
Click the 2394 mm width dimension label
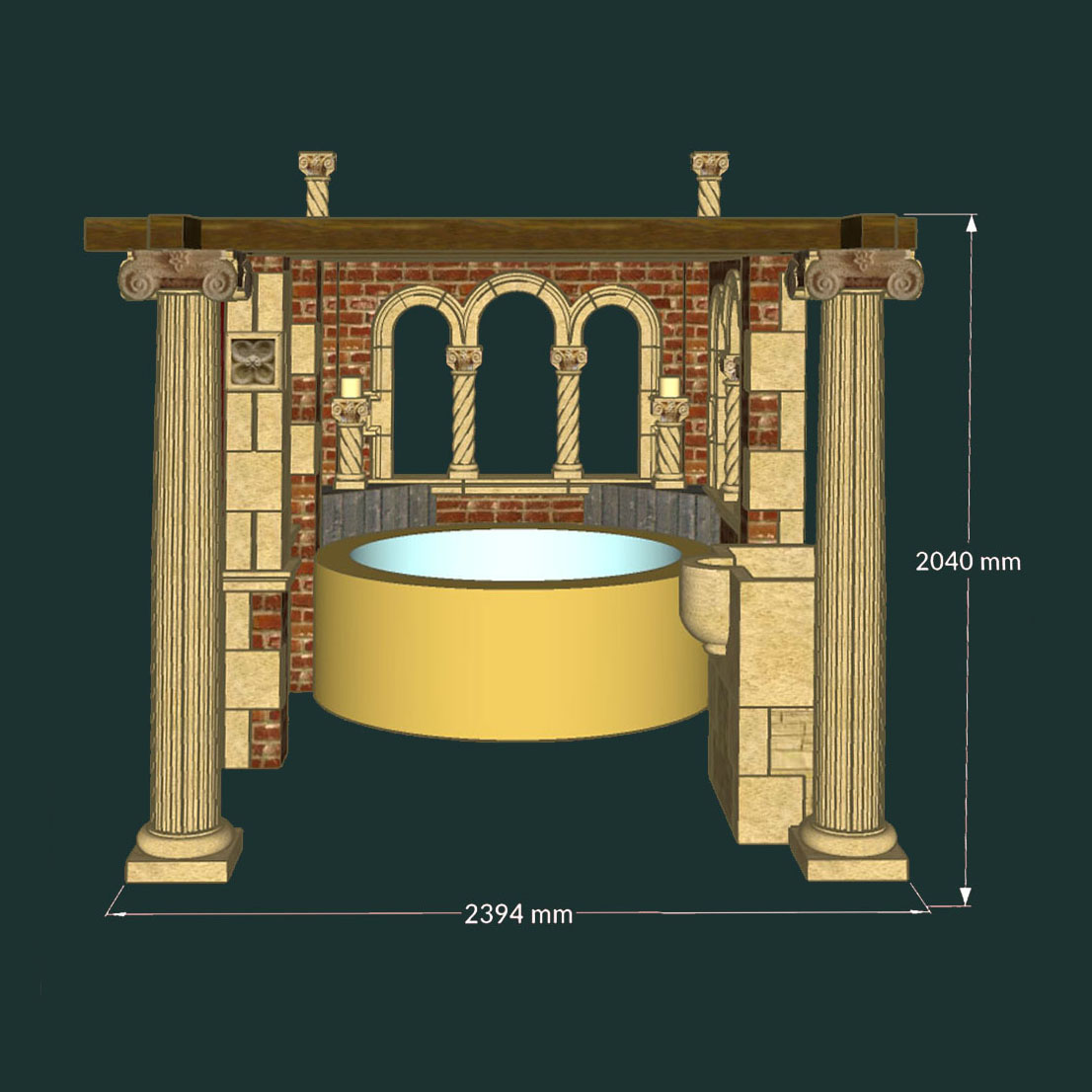click(518, 914)
